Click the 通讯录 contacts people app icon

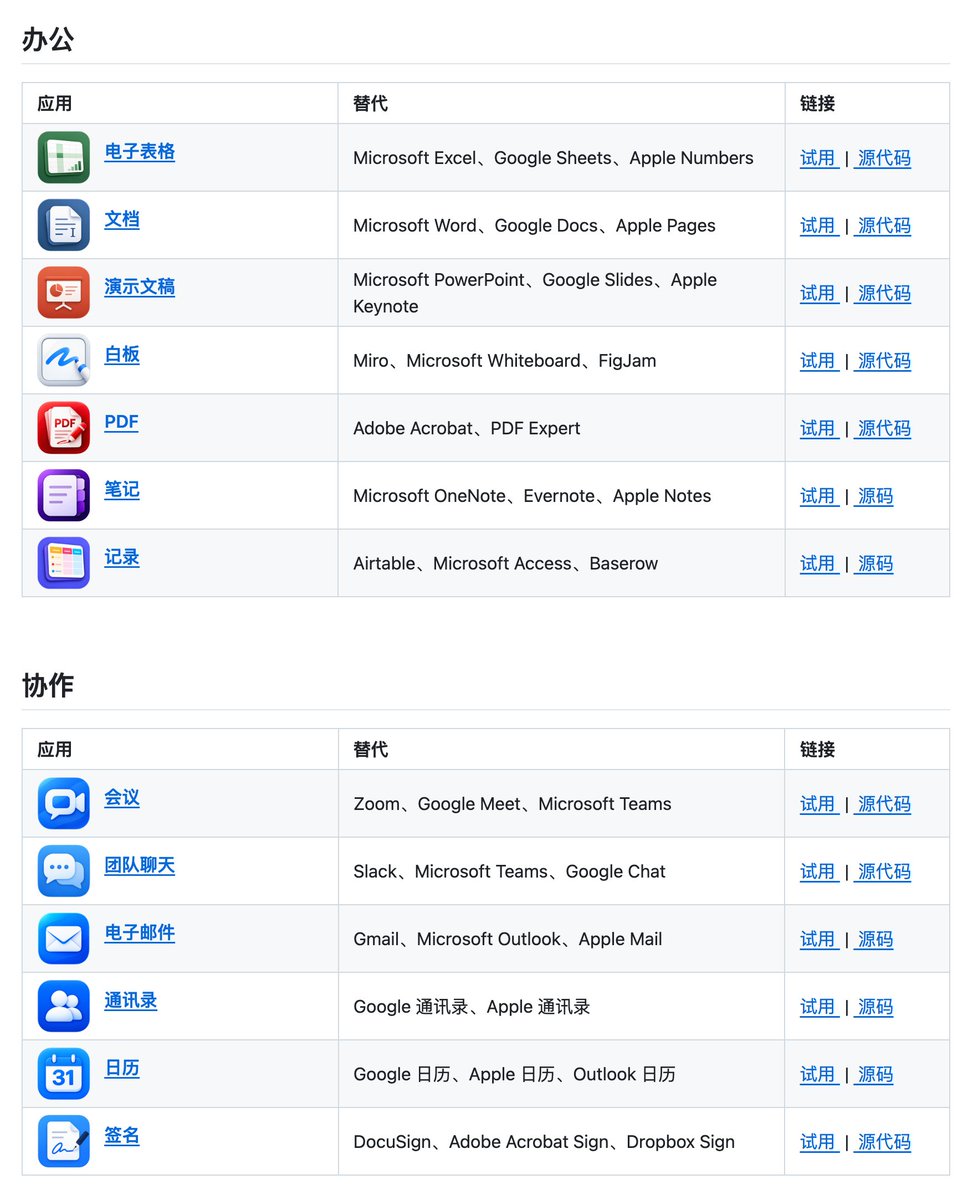[64, 1006]
